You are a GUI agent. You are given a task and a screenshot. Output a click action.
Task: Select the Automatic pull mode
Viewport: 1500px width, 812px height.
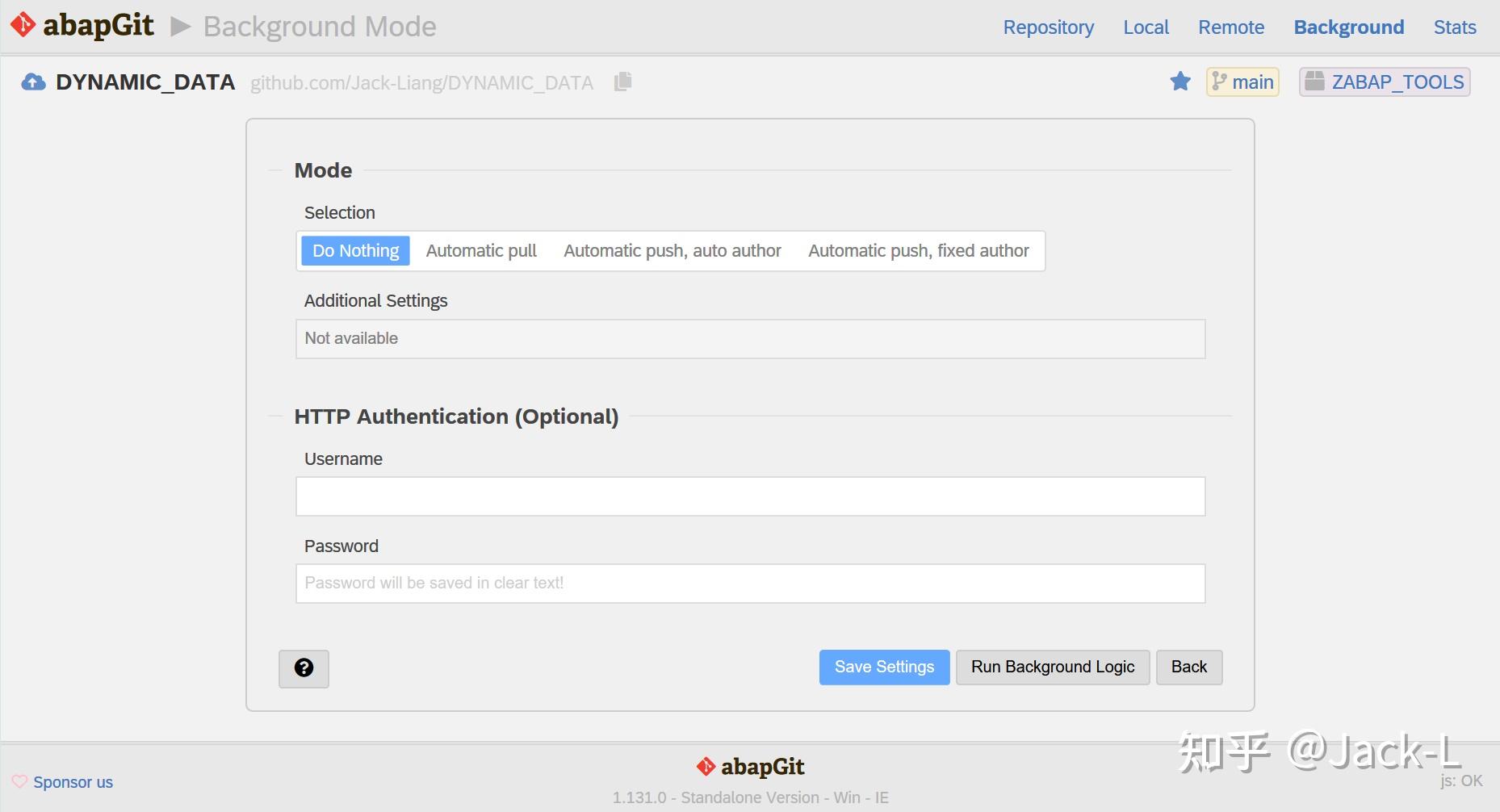tap(481, 251)
